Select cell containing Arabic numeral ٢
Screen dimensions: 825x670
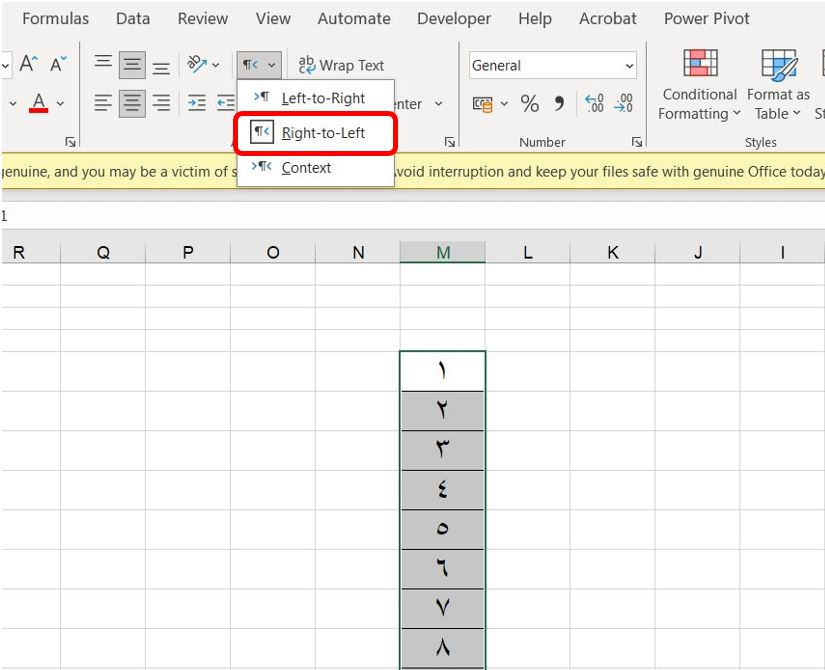(x=442, y=411)
